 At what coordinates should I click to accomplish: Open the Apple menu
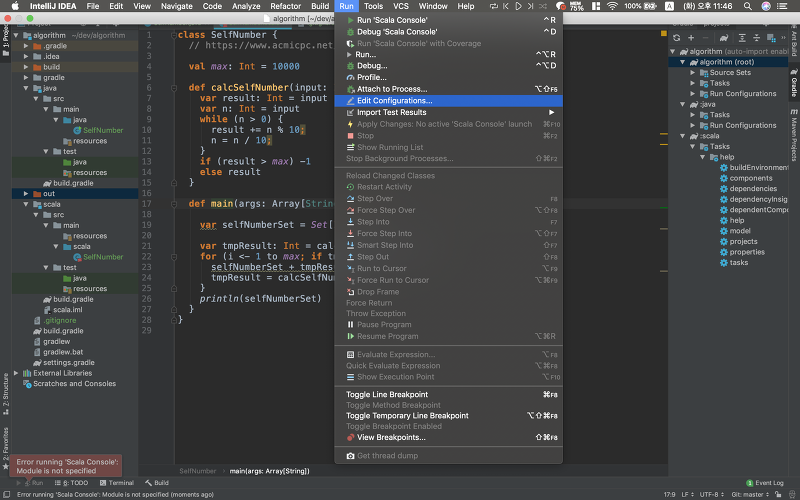click(x=15, y=6)
